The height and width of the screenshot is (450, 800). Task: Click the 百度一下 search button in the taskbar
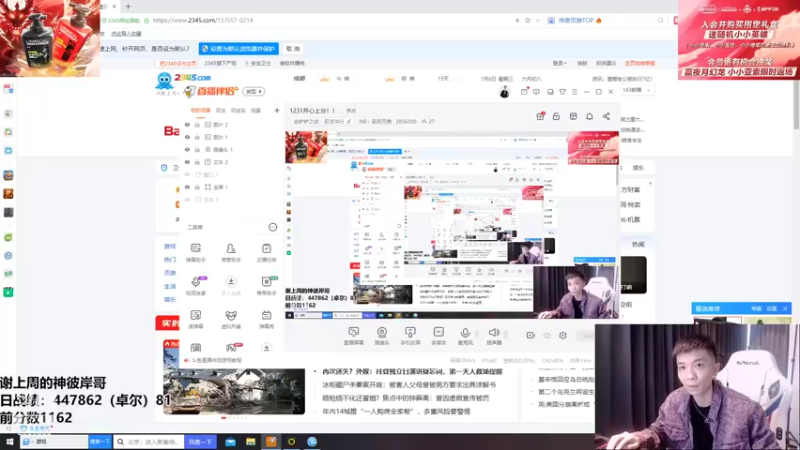(x=200, y=442)
